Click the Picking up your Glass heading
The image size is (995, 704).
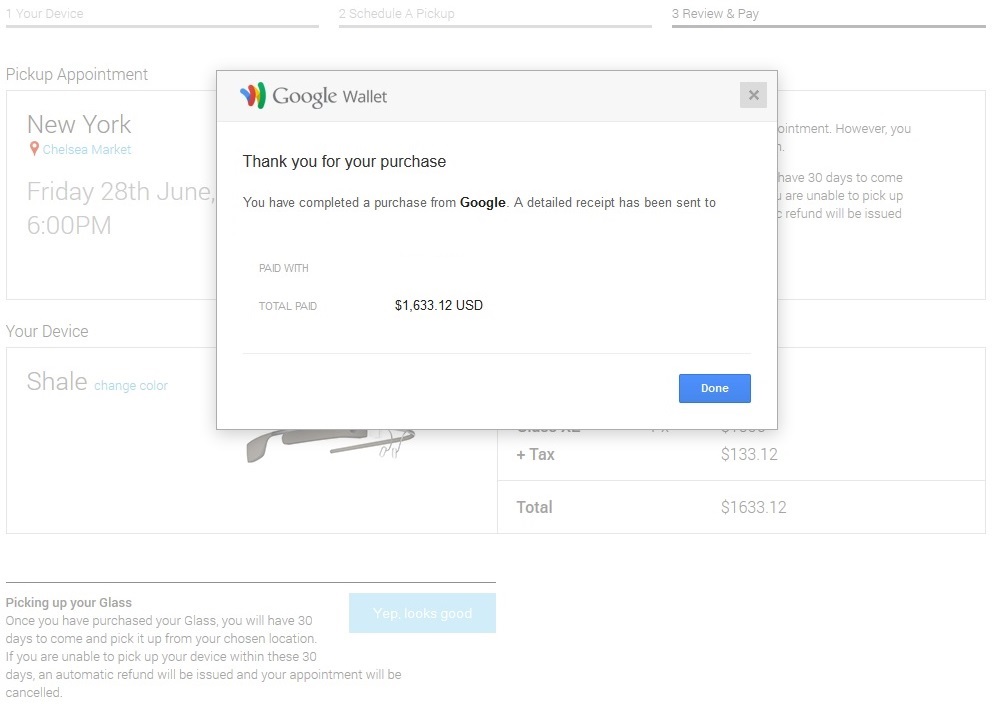pyautogui.click(x=68, y=603)
